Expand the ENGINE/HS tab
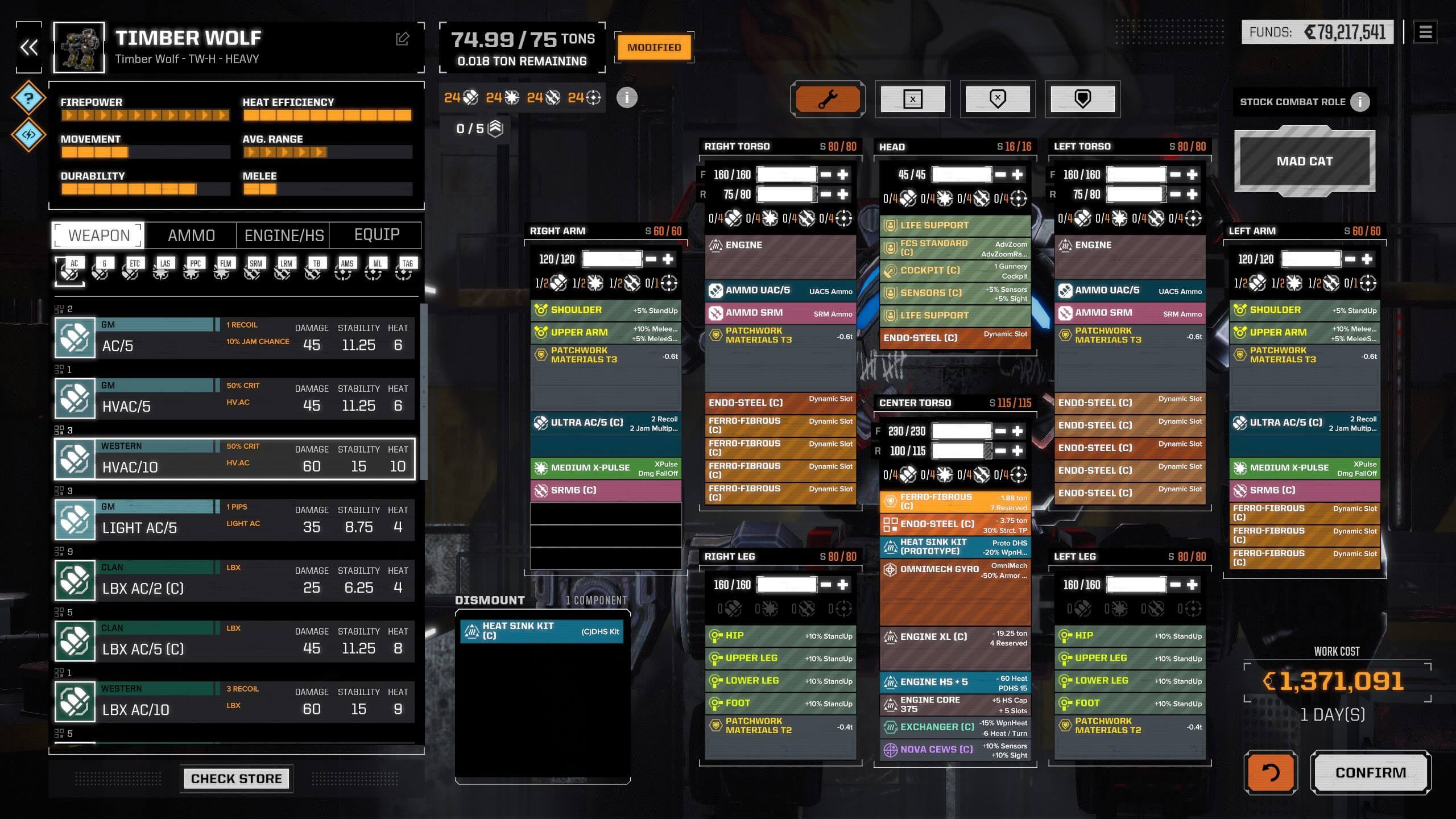This screenshot has width=1456, height=819. point(284,234)
